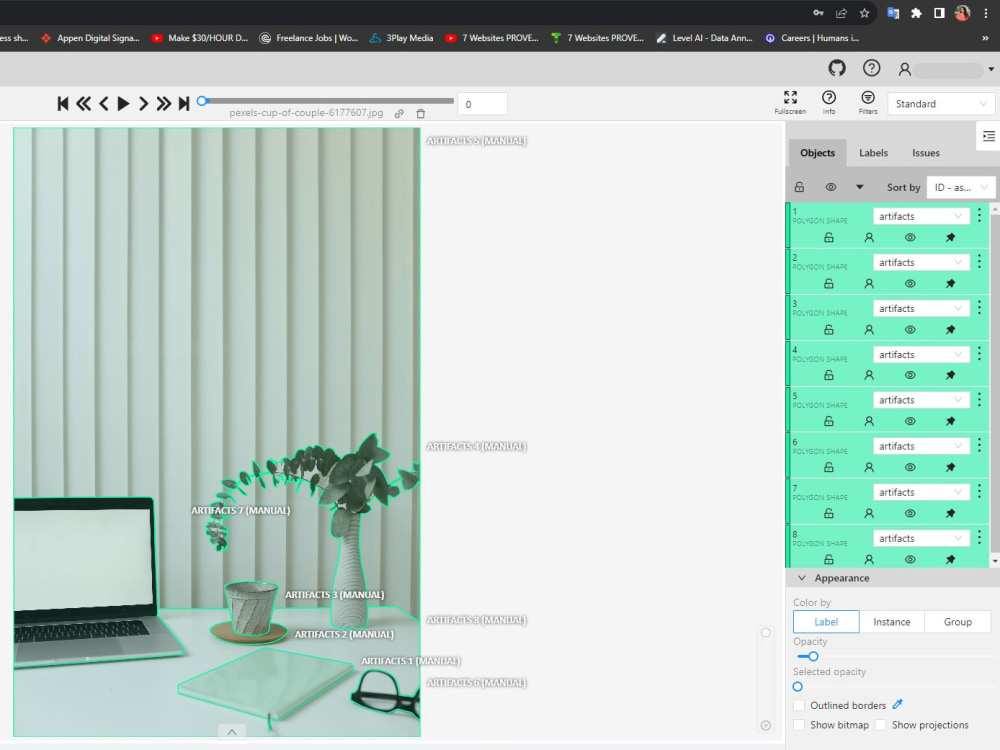
Task: Open the user menu dropdown arrow
Action: [x=991, y=69]
